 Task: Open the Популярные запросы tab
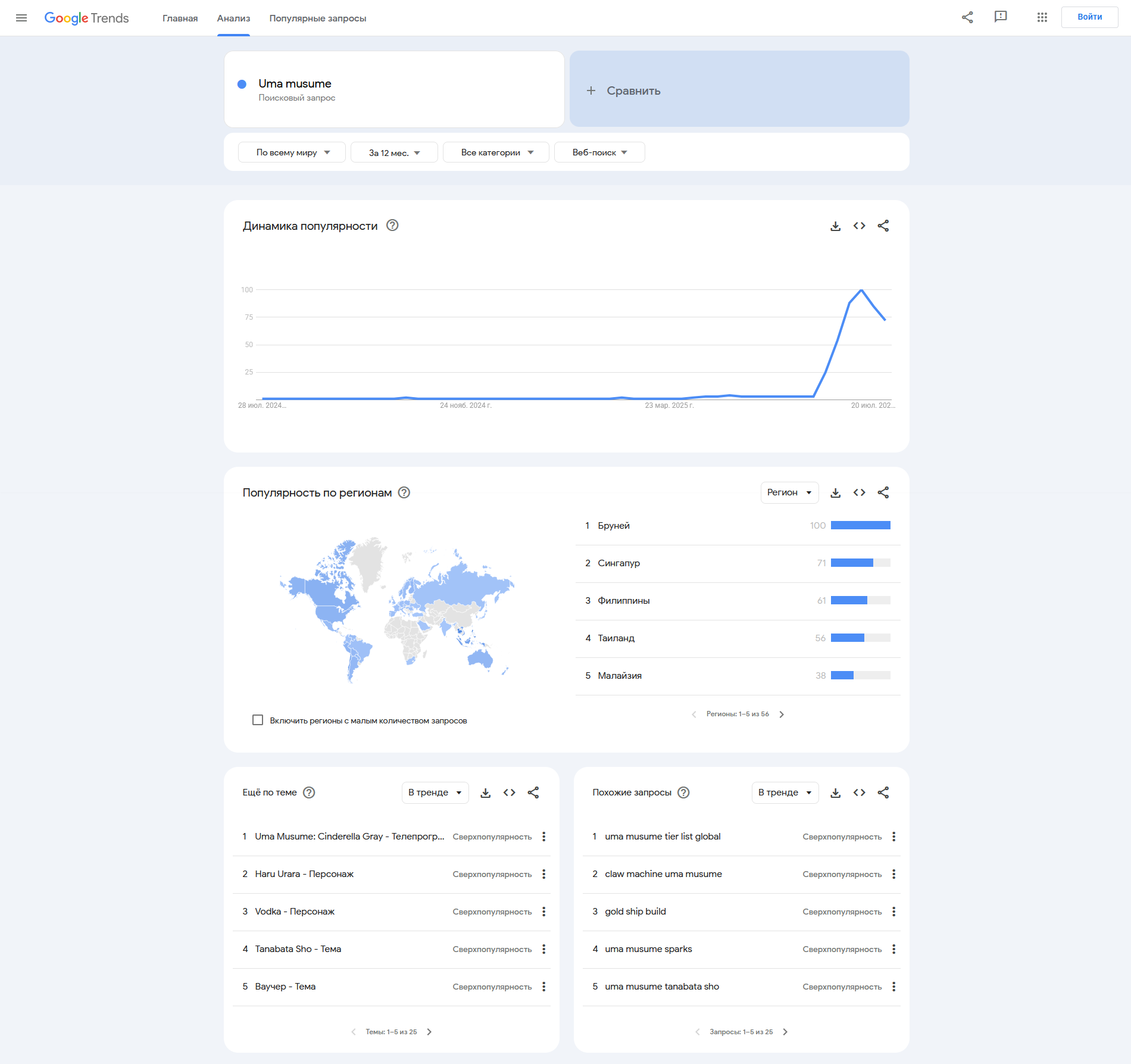coord(318,18)
